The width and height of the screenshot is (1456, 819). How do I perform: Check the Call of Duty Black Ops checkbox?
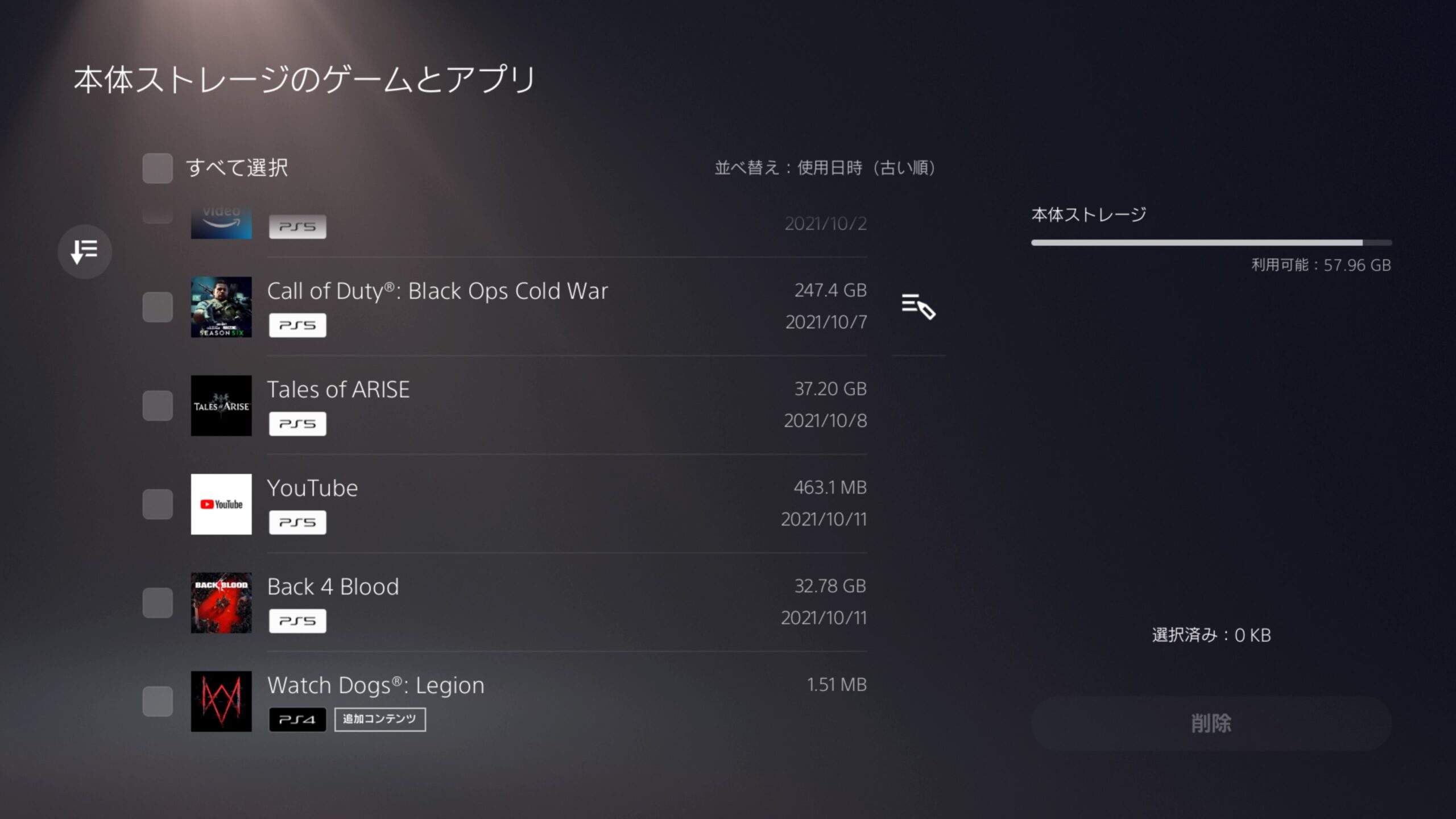pos(158,307)
